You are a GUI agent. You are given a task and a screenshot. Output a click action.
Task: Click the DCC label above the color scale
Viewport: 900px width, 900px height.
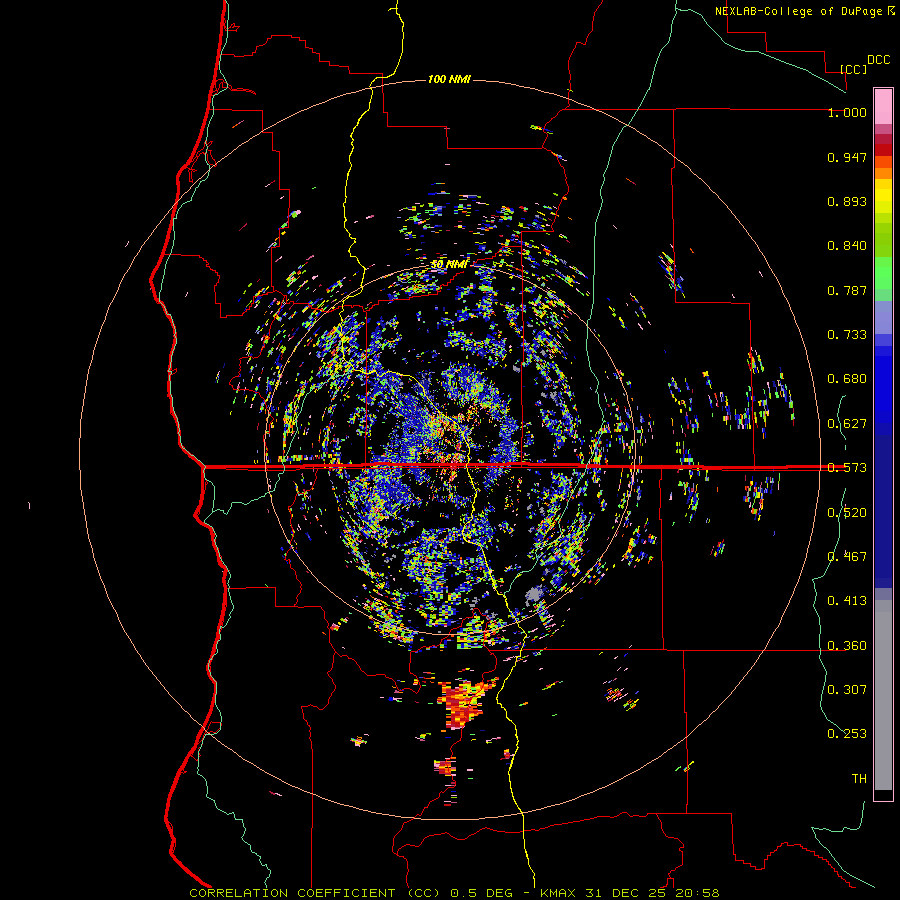coord(878,60)
